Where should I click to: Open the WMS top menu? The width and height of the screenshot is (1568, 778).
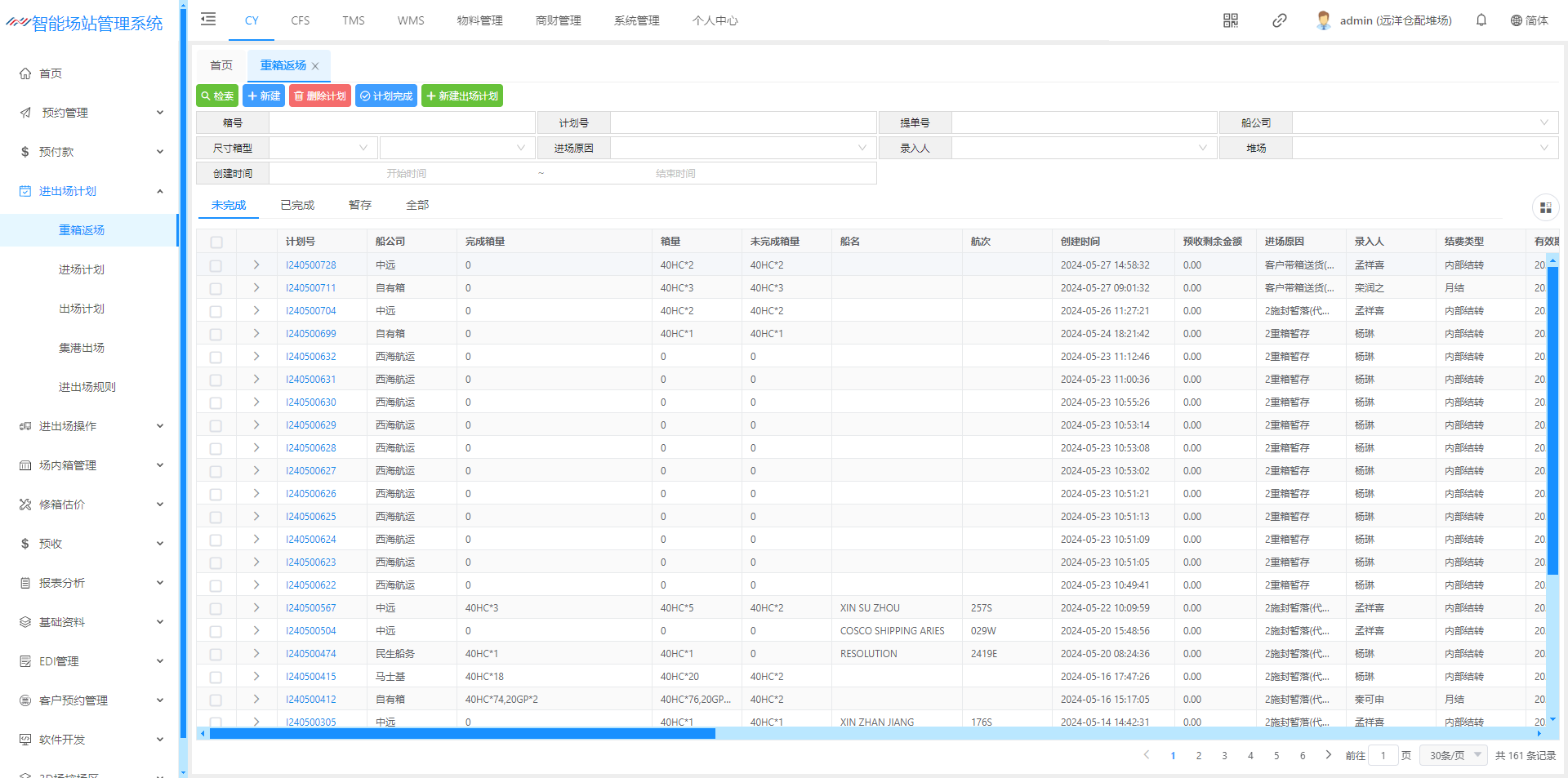[x=411, y=20]
